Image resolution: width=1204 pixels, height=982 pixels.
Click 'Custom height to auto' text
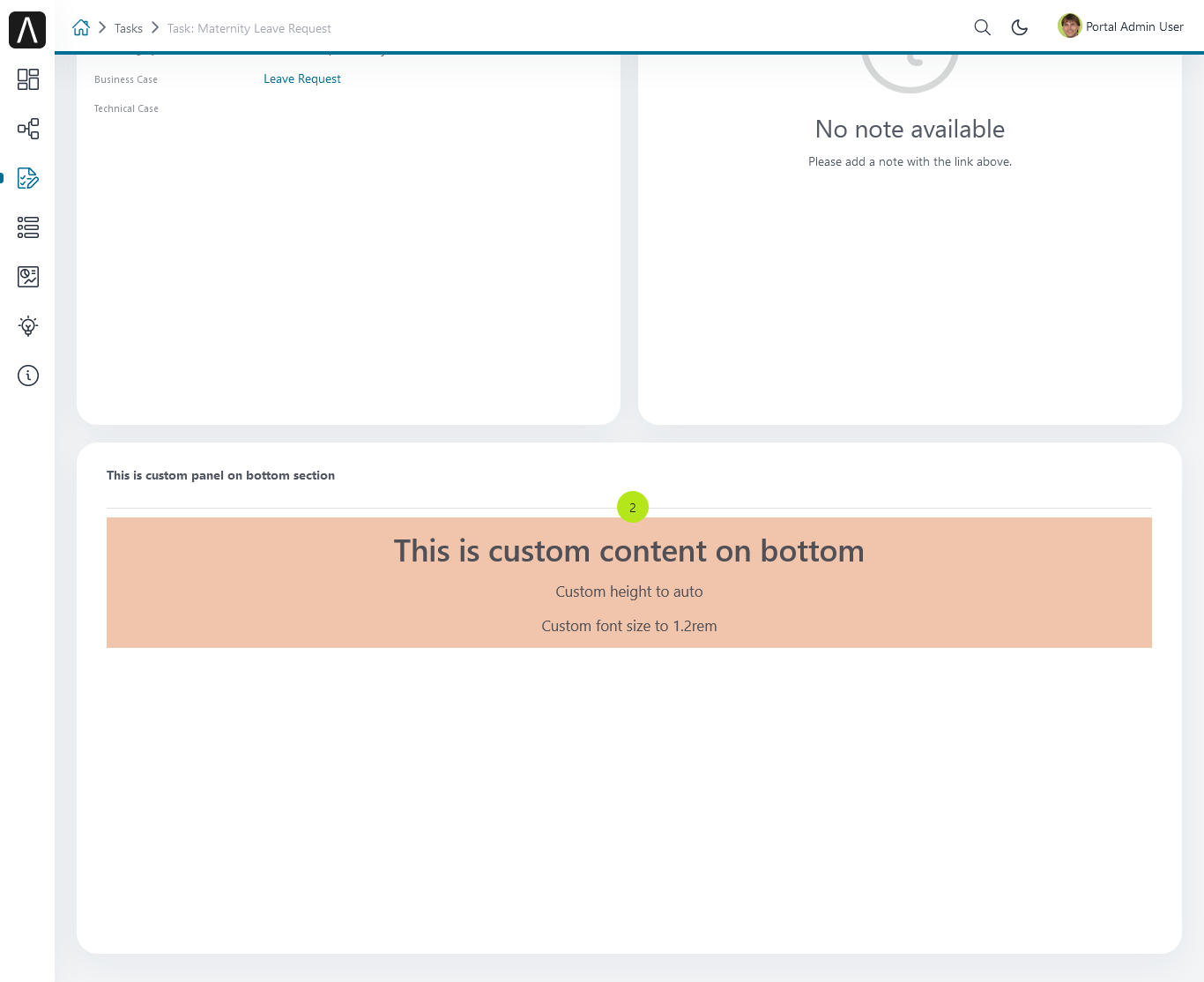pos(629,591)
